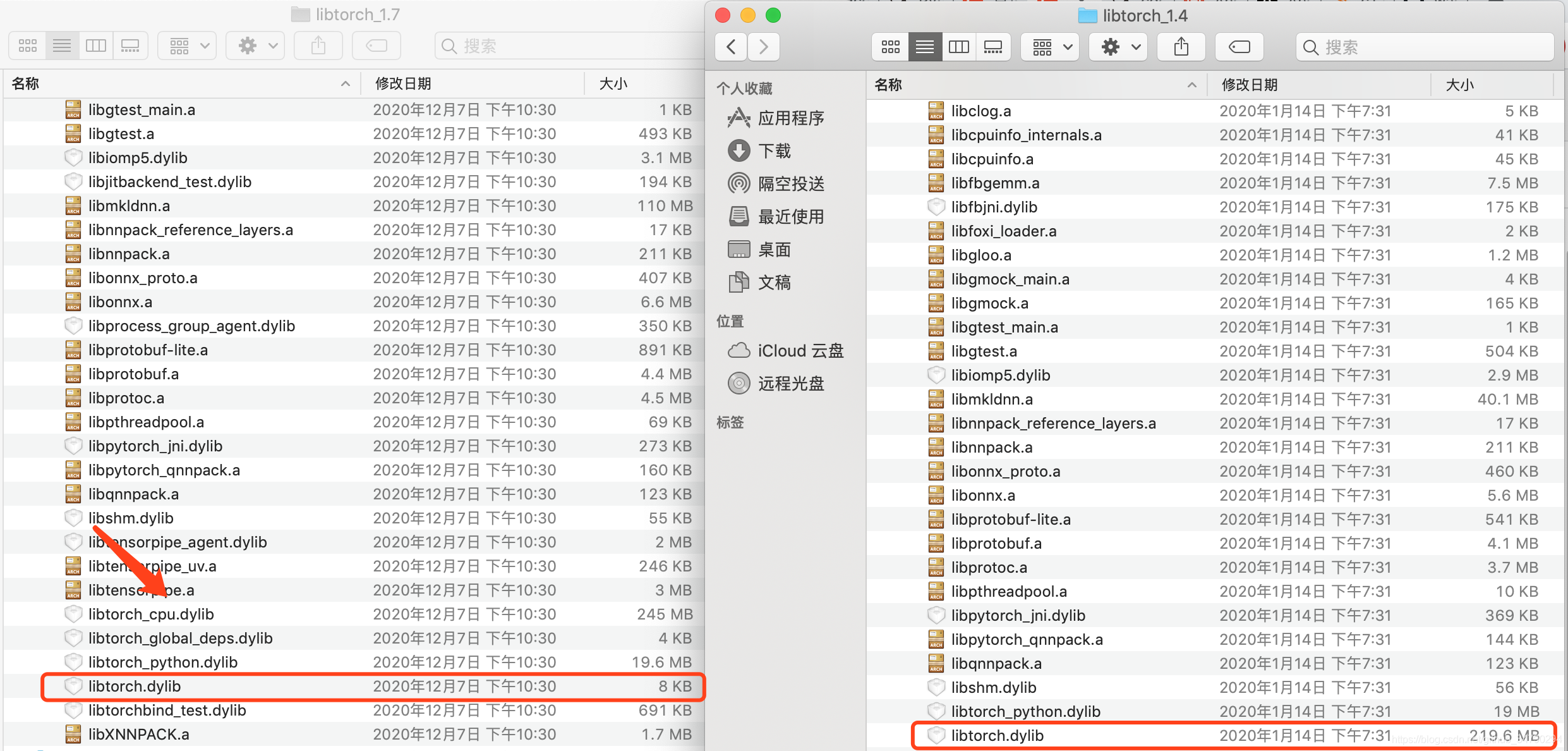
Task: Open group-by dropdown in libtorch_1.7 window
Action: pos(187,46)
